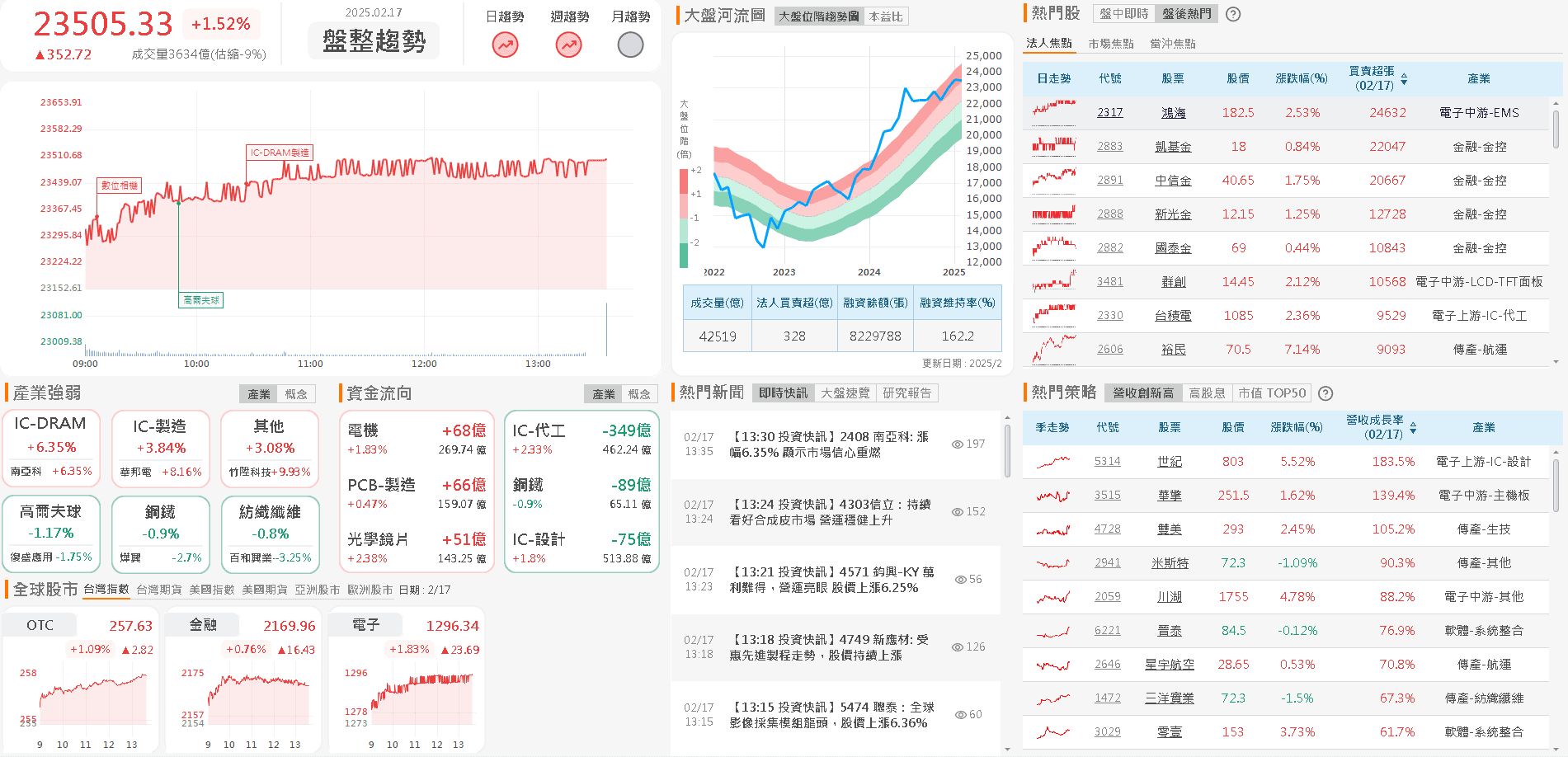
Task: Open stock link 世紀 in 熱門策略
Action: (x=1170, y=462)
